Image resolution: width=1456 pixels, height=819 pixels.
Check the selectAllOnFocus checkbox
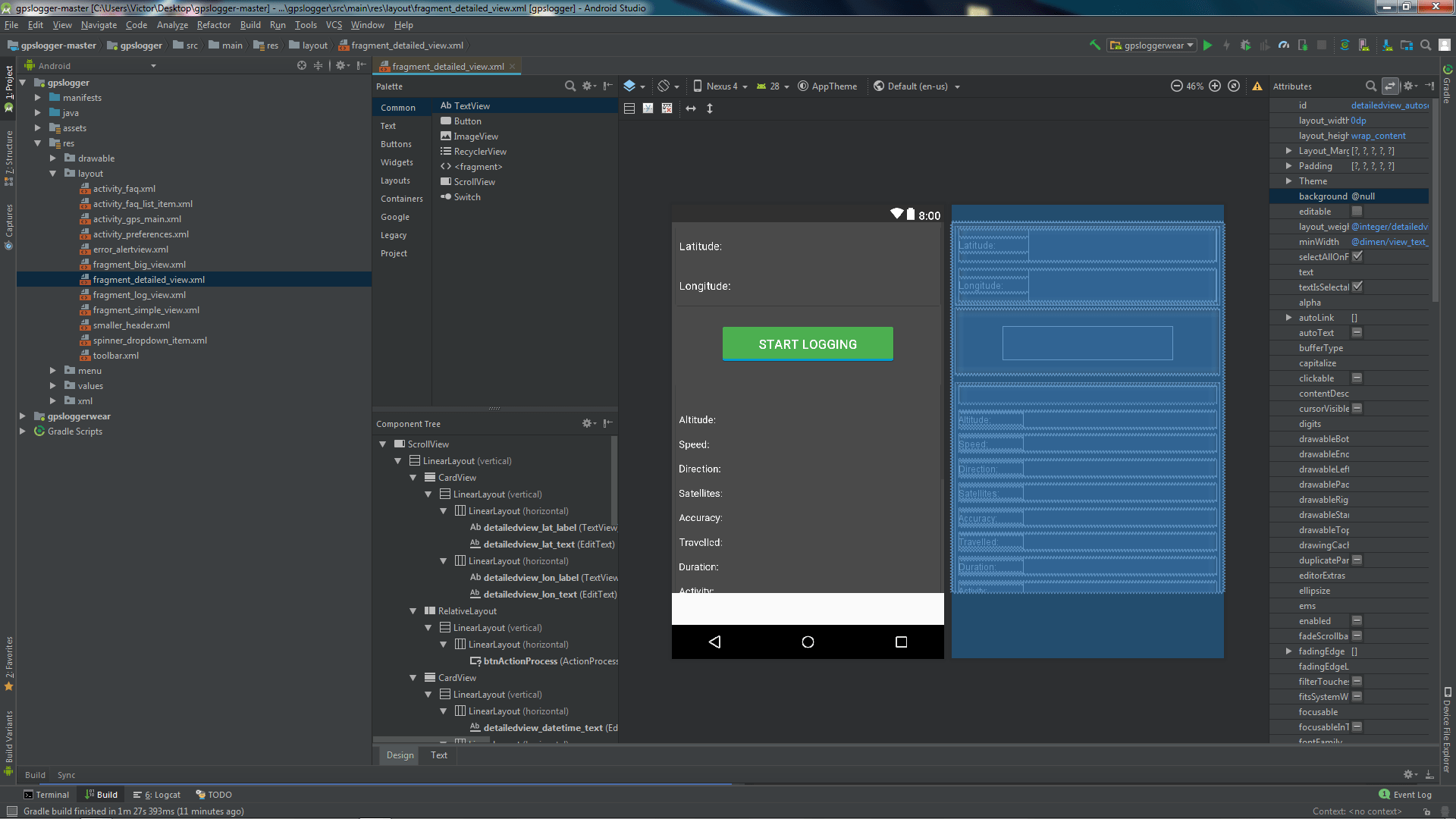coord(1358,256)
